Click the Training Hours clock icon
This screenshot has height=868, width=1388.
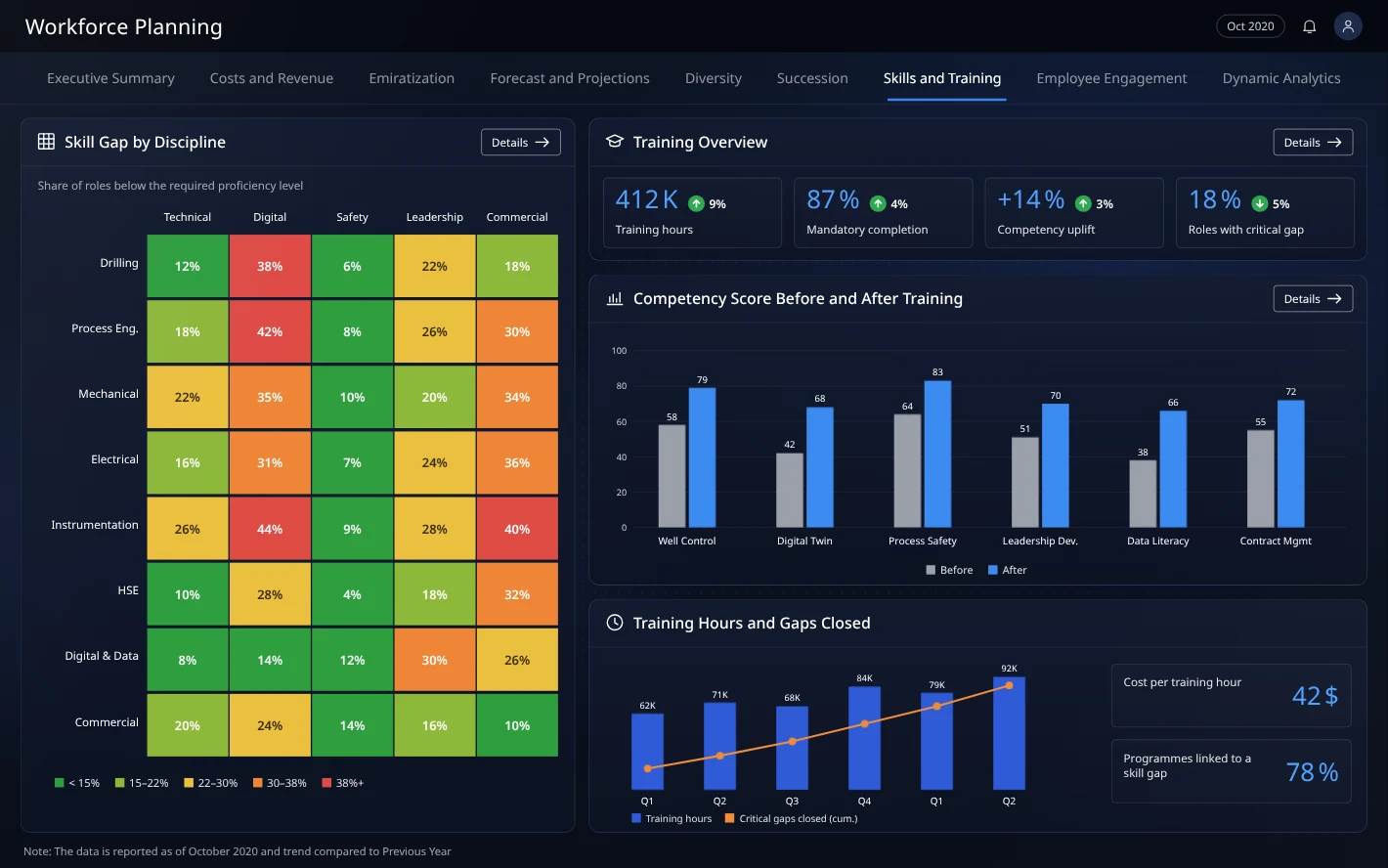click(x=615, y=623)
